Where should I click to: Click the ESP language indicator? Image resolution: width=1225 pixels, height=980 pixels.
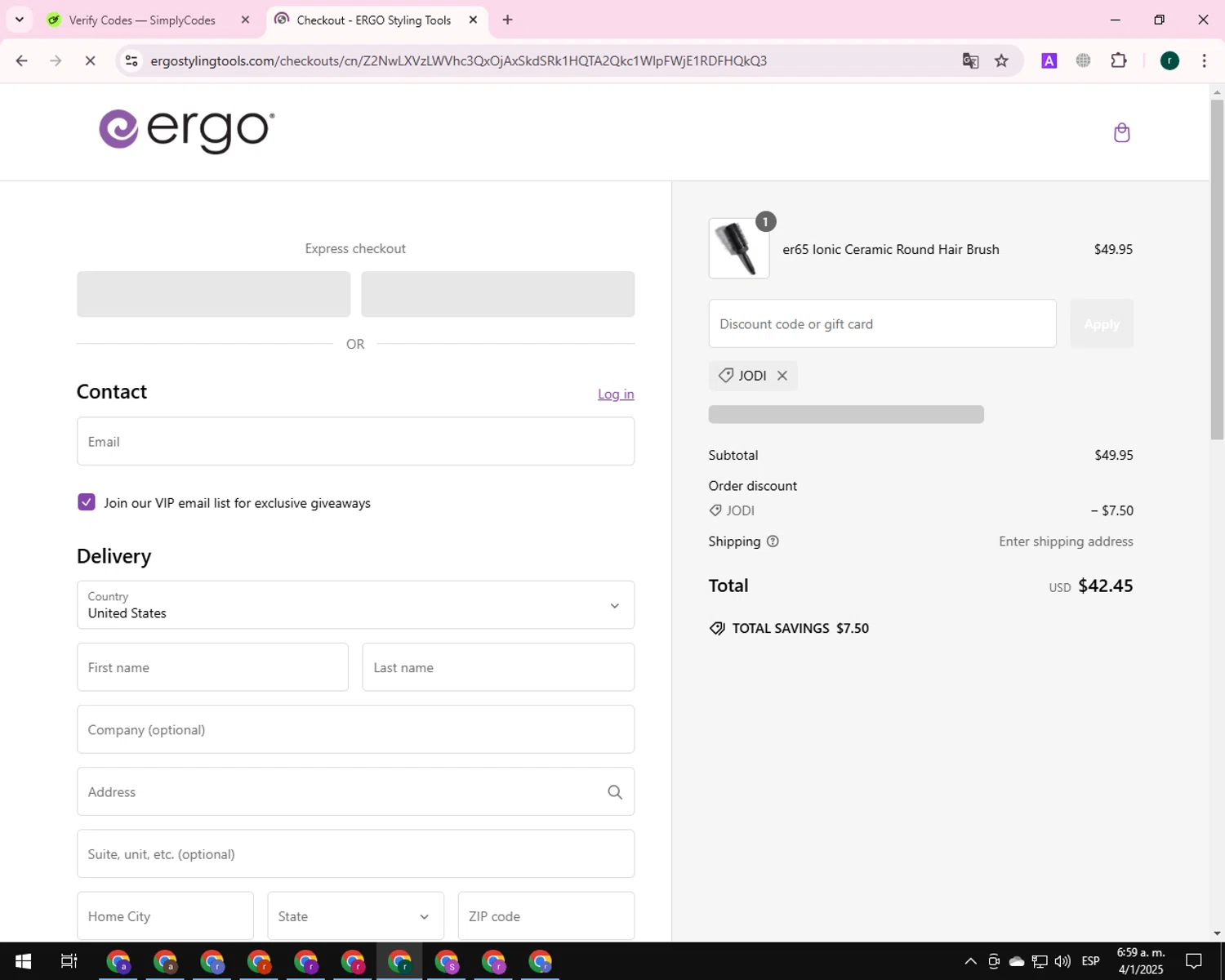(1091, 961)
